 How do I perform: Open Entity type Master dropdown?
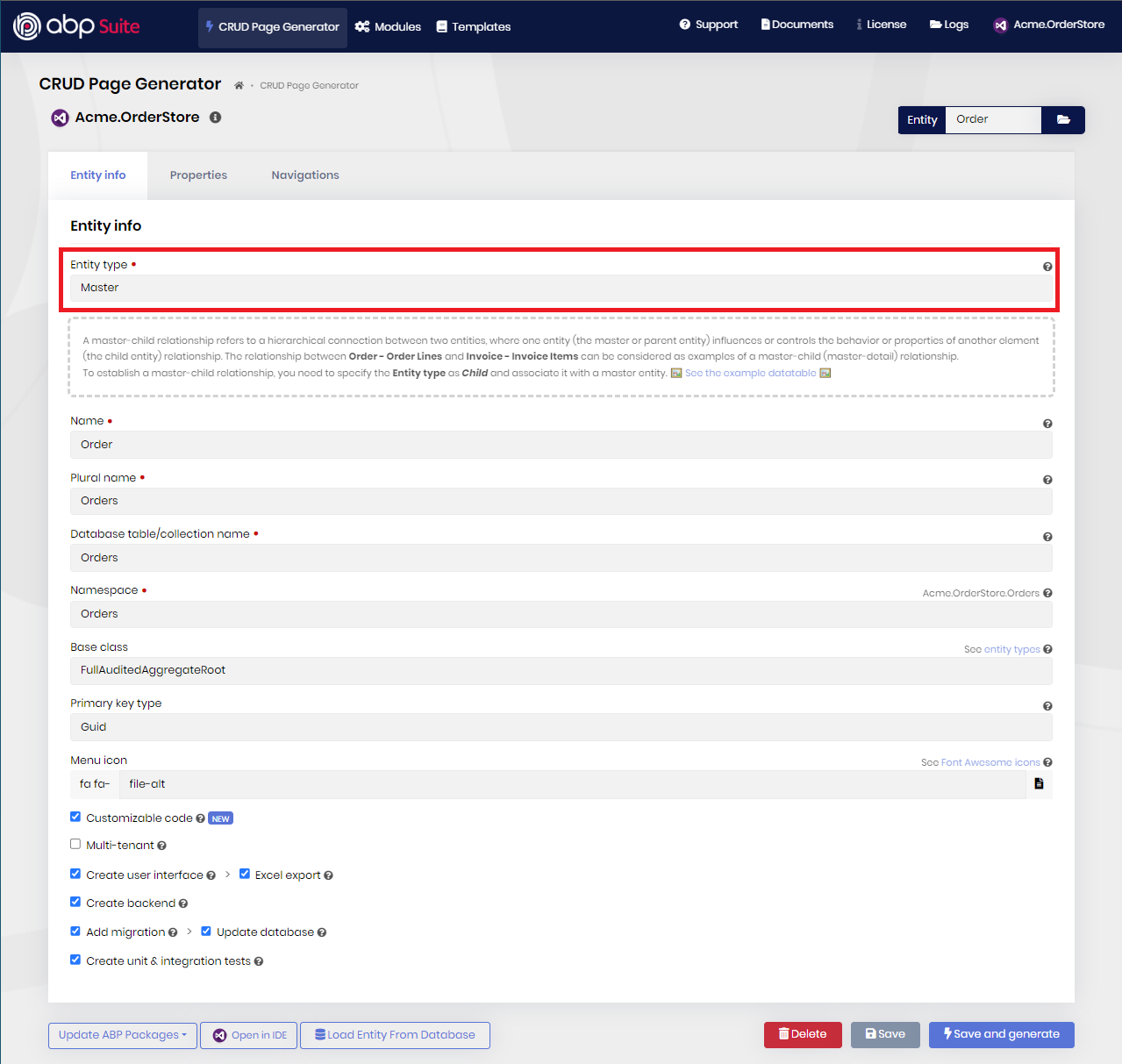(561, 288)
